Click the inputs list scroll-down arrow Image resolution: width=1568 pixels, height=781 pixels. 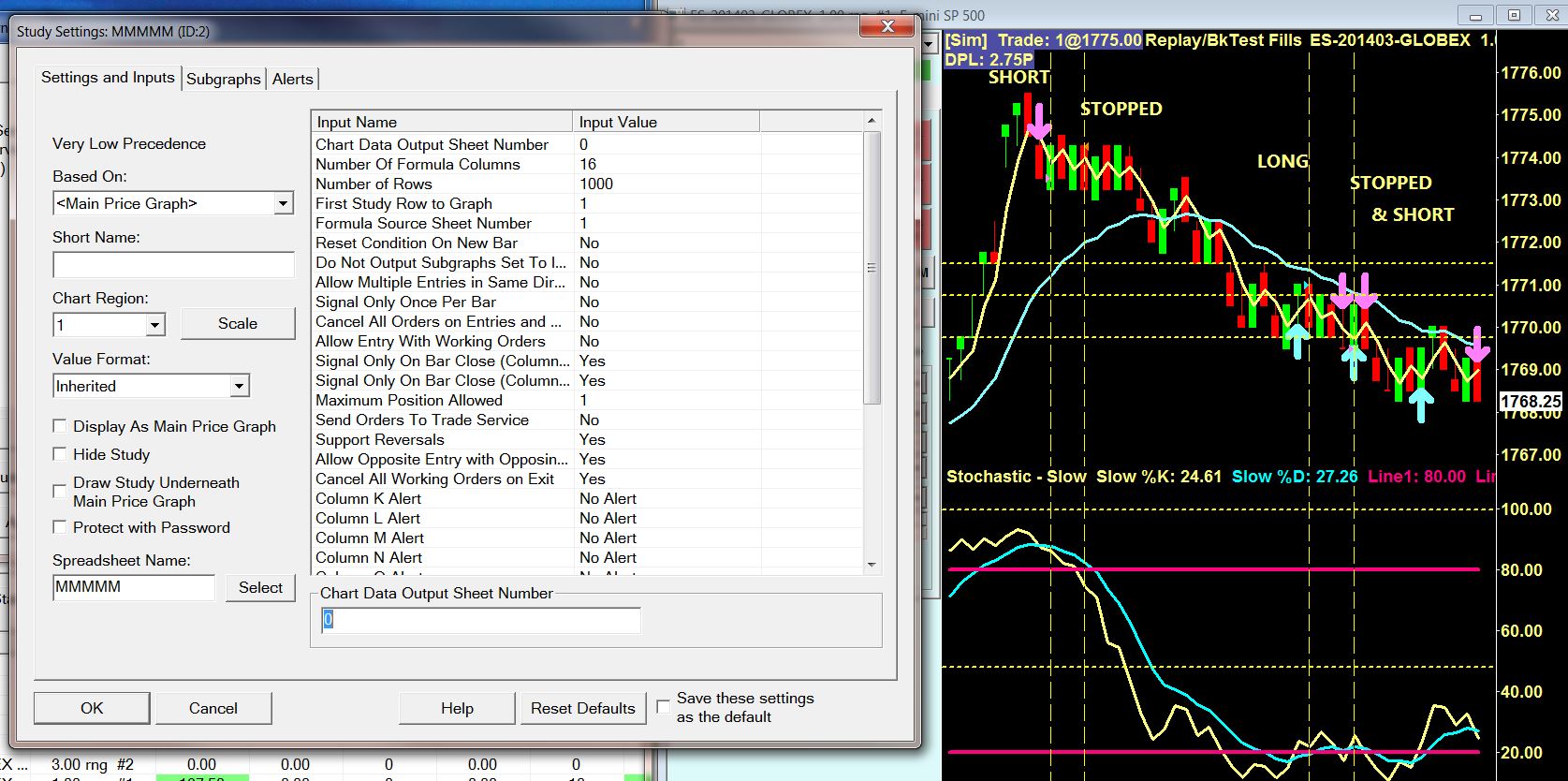[x=872, y=565]
